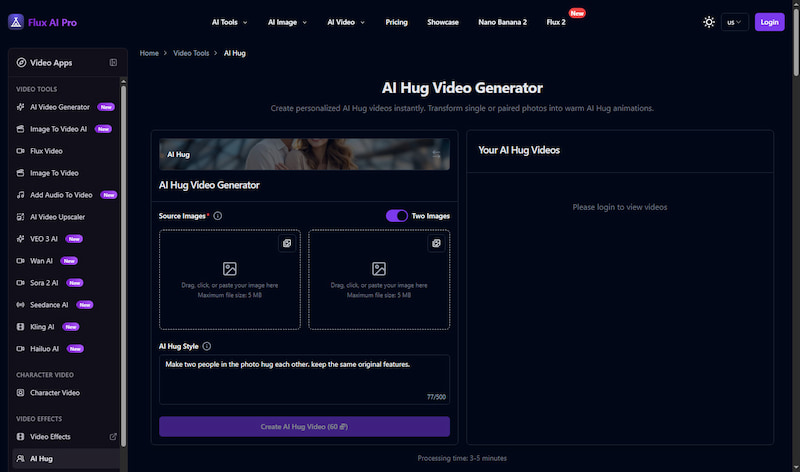This screenshot has height=472, width=800.
Task: Expand the AI Image dropdown menu
Action: (287, 22)
